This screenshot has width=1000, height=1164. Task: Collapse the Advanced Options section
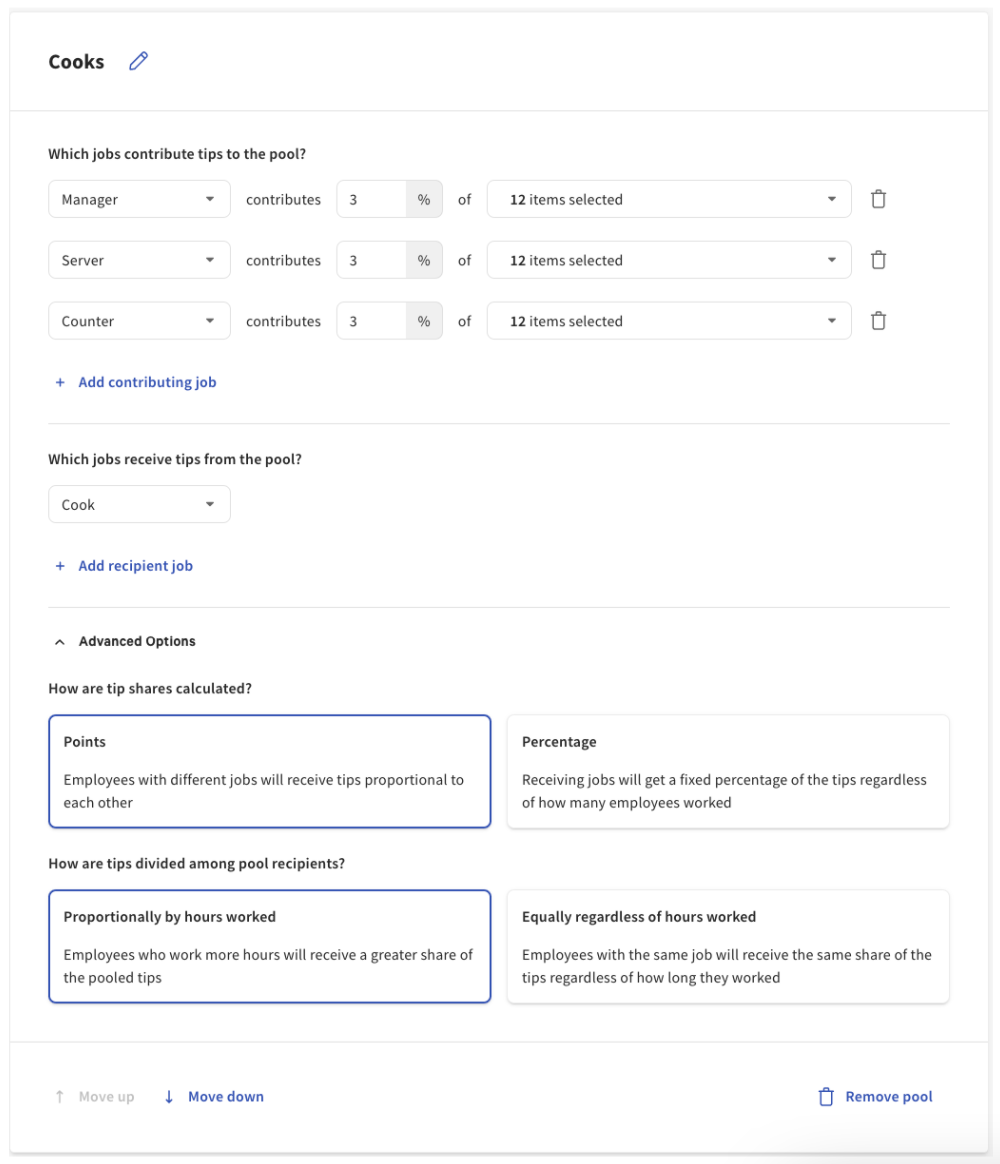59,641
